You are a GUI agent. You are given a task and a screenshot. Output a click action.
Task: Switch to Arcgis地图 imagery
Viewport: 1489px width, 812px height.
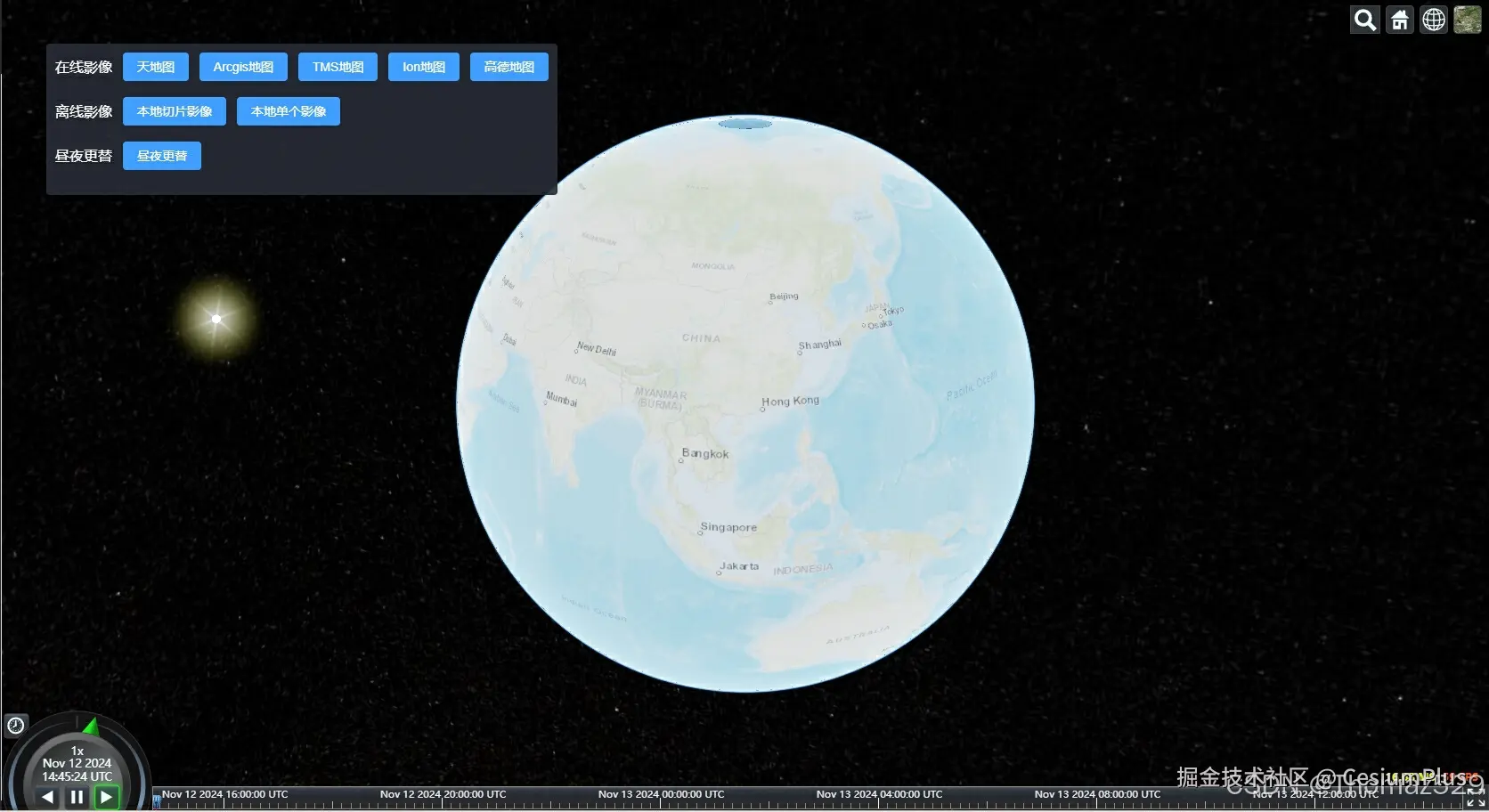pos(243,67)
